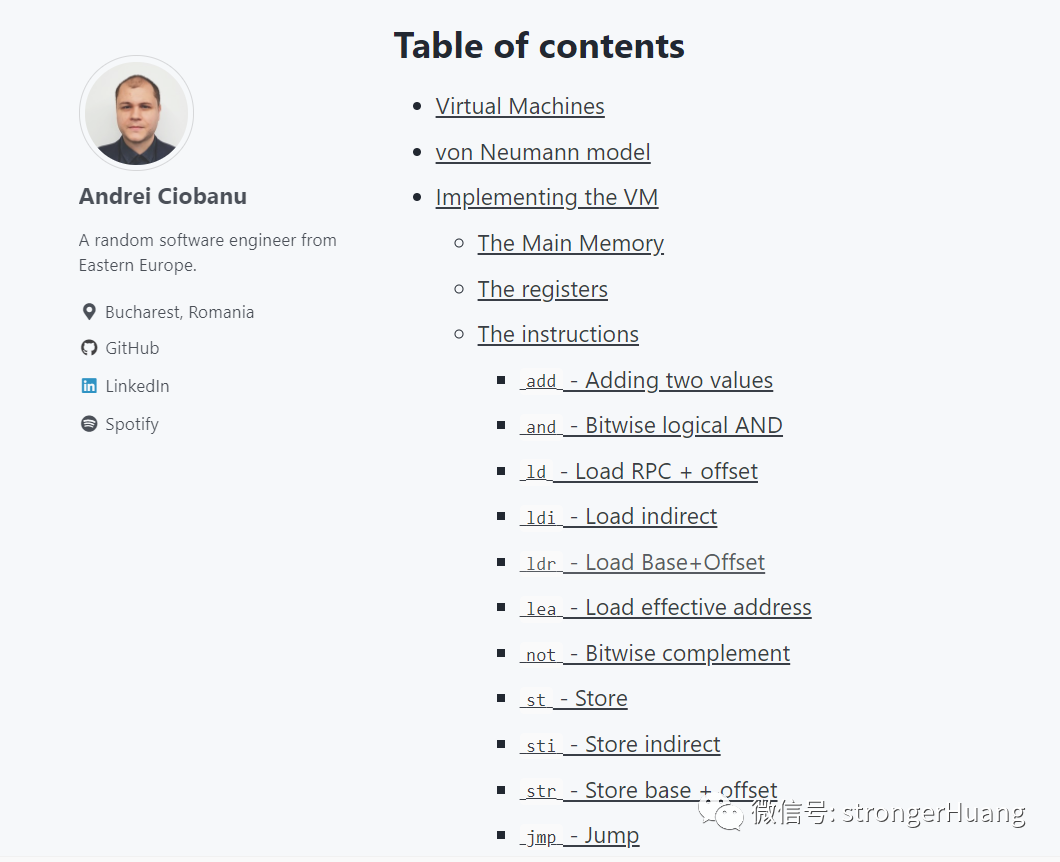Click the GitHub octocat icon
1060x862 pixels.
point(89,348)
